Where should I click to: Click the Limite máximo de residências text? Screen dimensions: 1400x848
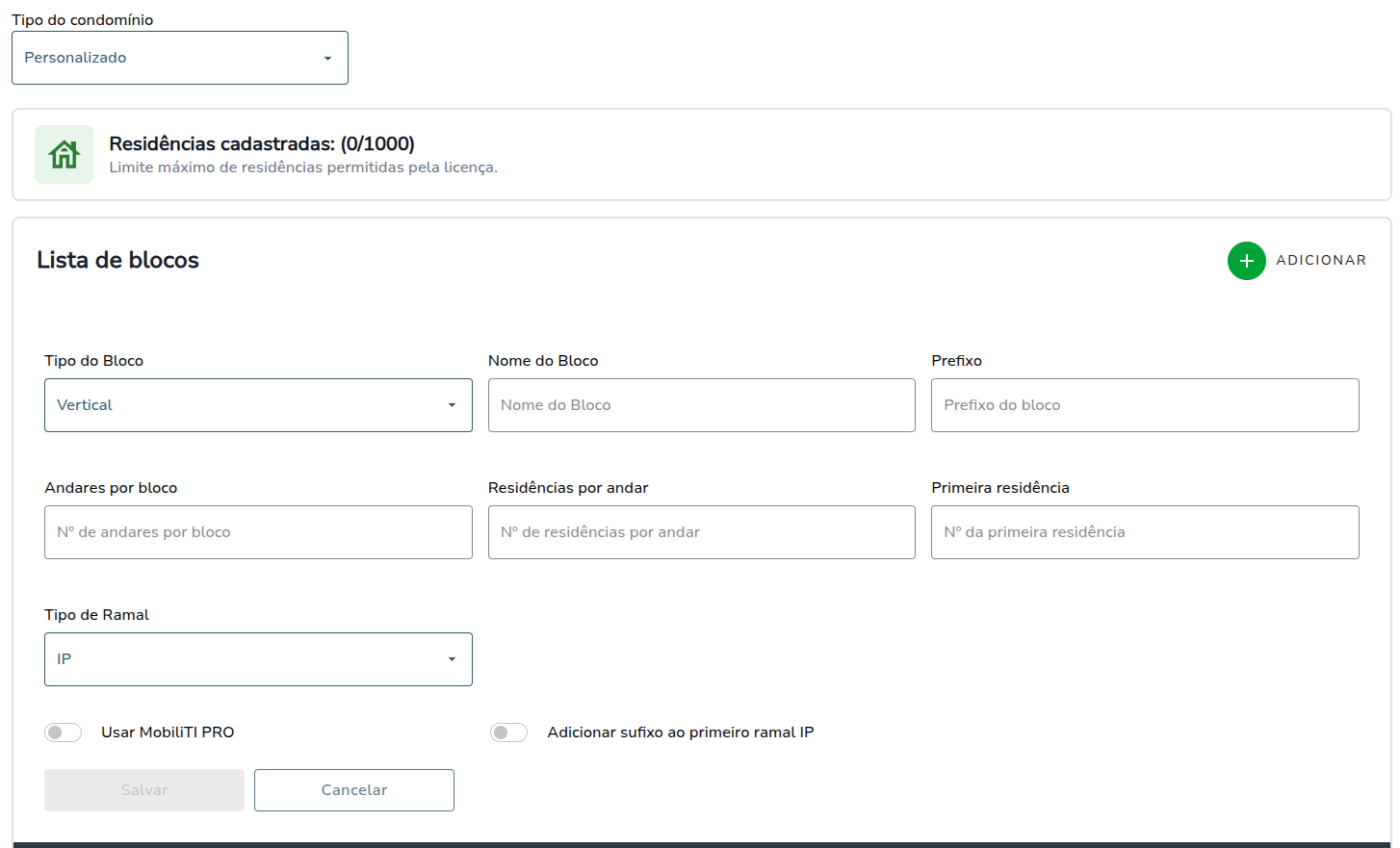coord(303,167)
